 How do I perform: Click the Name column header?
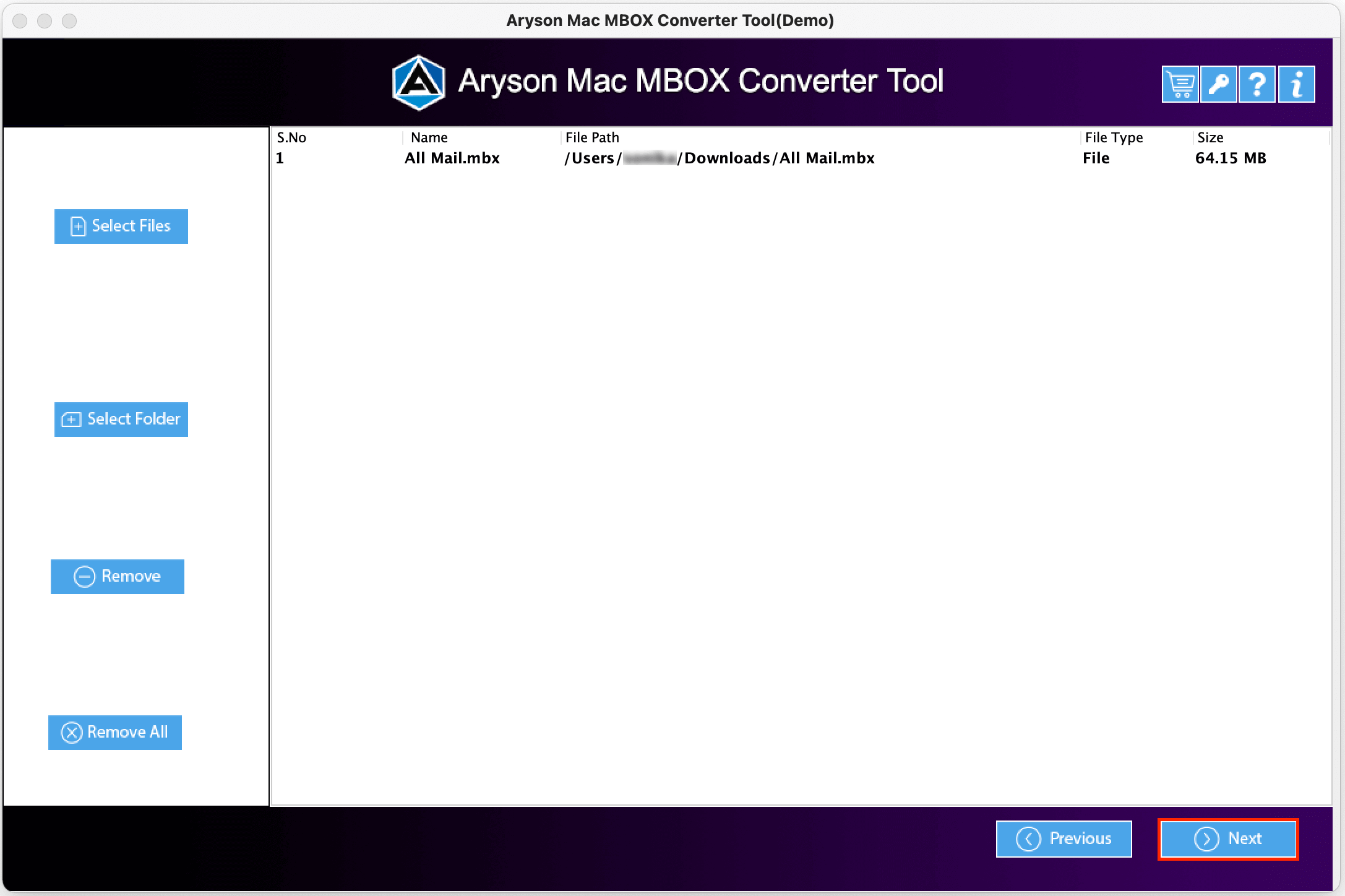pyautogui.click(x=481, y=137)
